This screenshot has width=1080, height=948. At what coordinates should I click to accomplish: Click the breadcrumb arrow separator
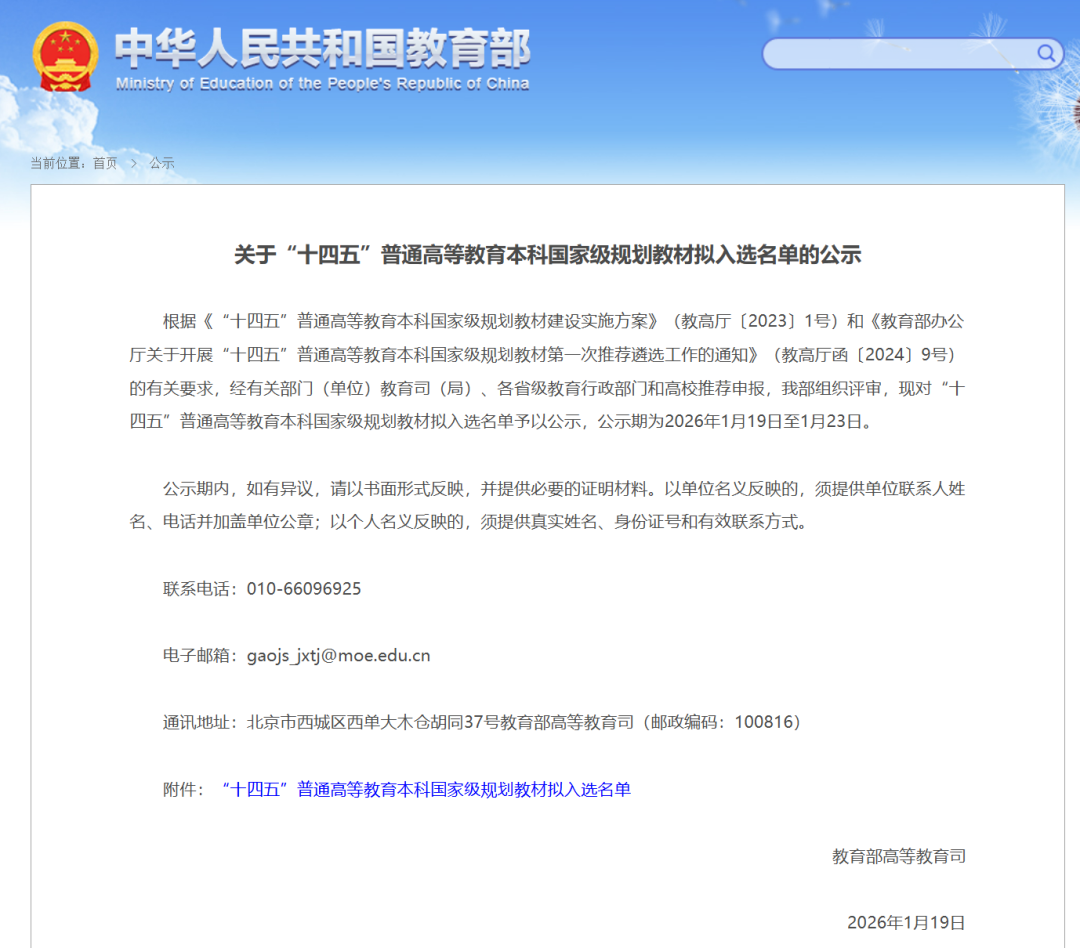pyautogui.click(x=133, y=163)
